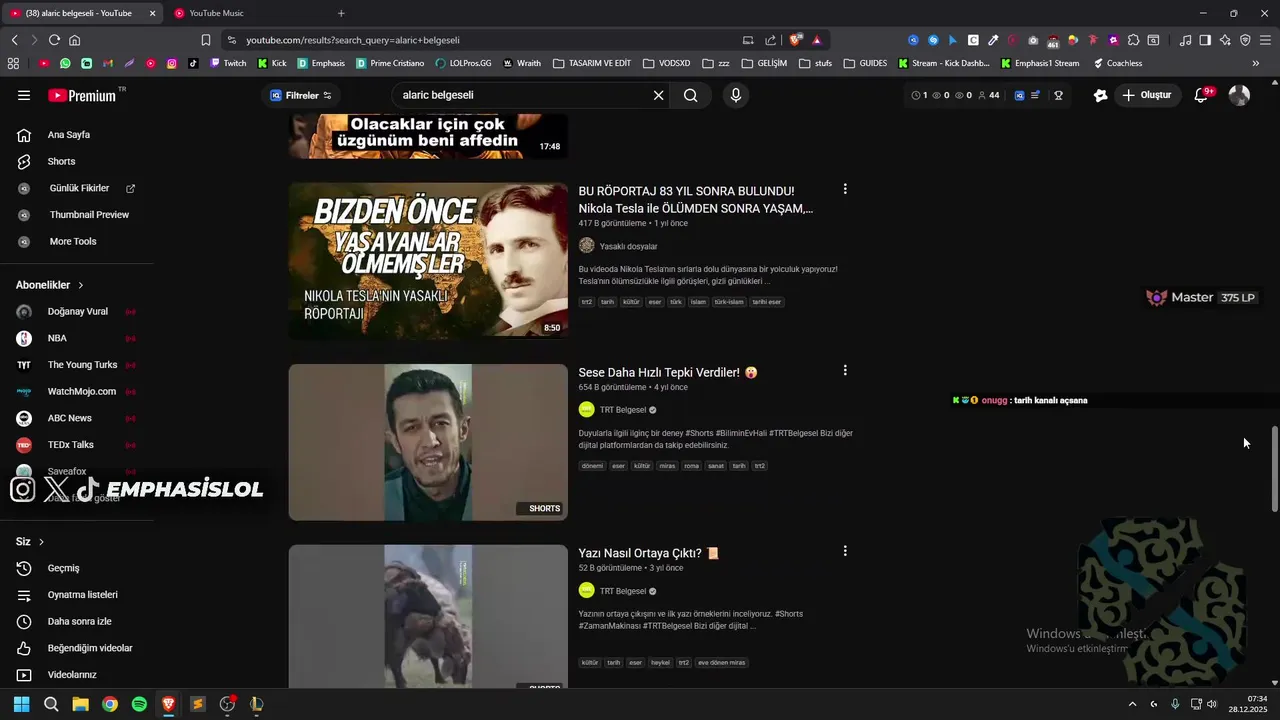Open the browser main menu
This screenshot has width=1280, height=720.
1265,40
